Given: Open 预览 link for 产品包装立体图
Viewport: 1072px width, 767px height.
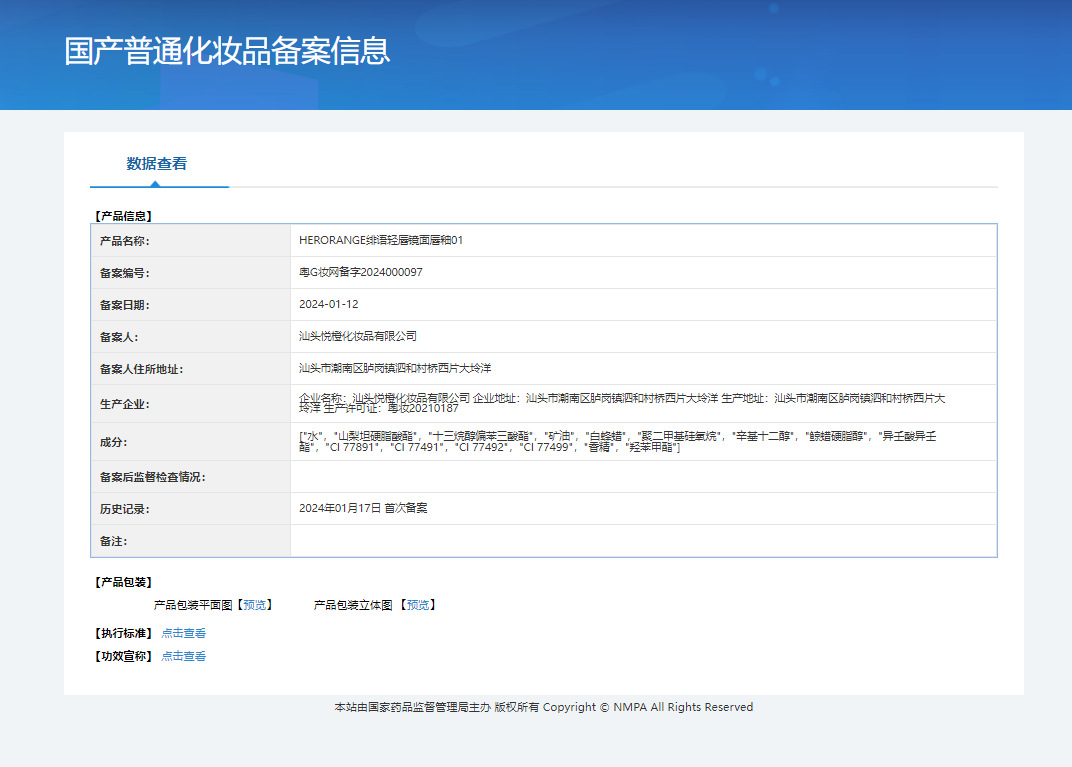Looking at the screenshot, I should click(x=418, y=605).
